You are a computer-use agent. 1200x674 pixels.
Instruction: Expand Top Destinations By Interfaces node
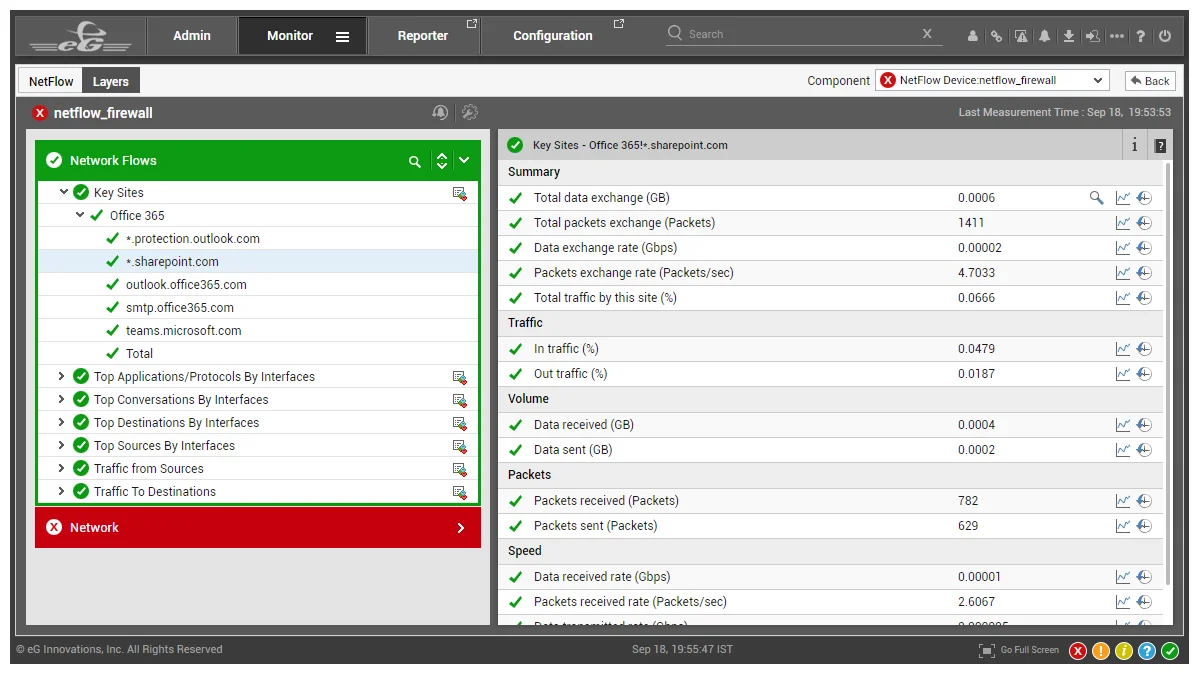[x=61, y=422]
